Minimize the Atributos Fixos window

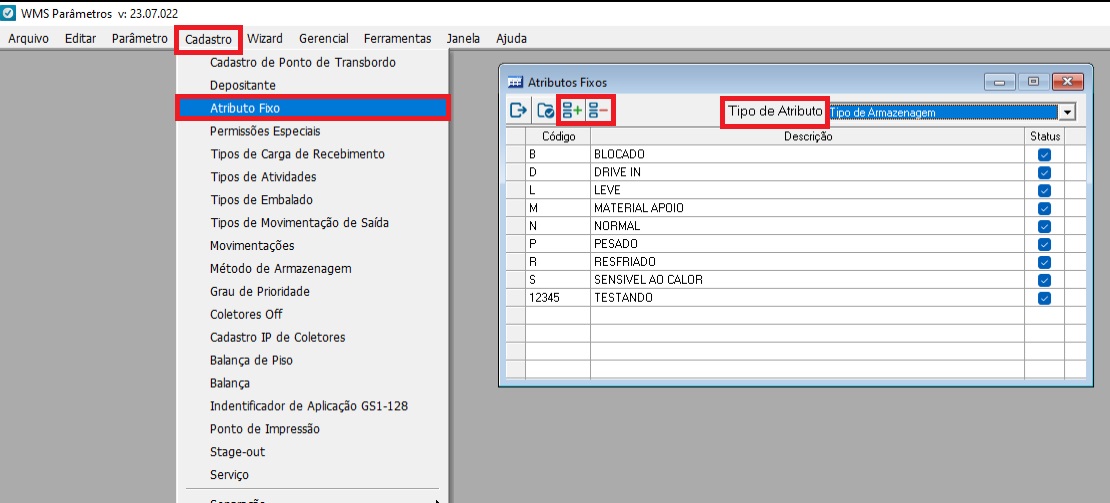(1000, 82)
